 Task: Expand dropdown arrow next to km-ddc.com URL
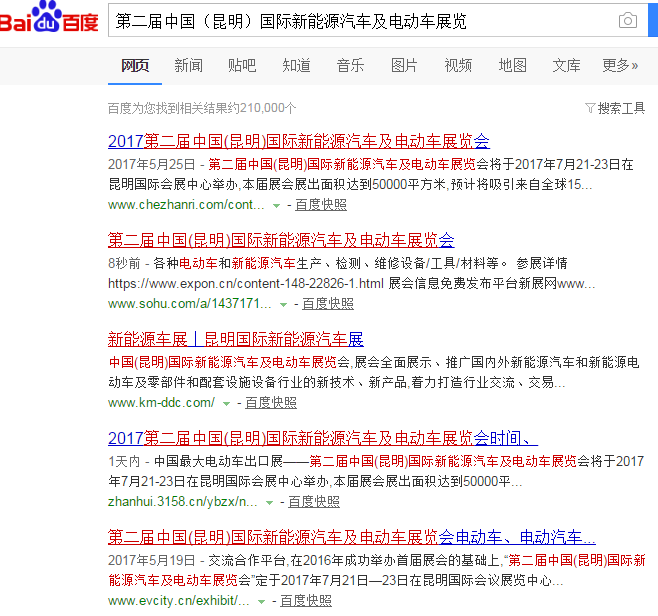click(227, 403)
